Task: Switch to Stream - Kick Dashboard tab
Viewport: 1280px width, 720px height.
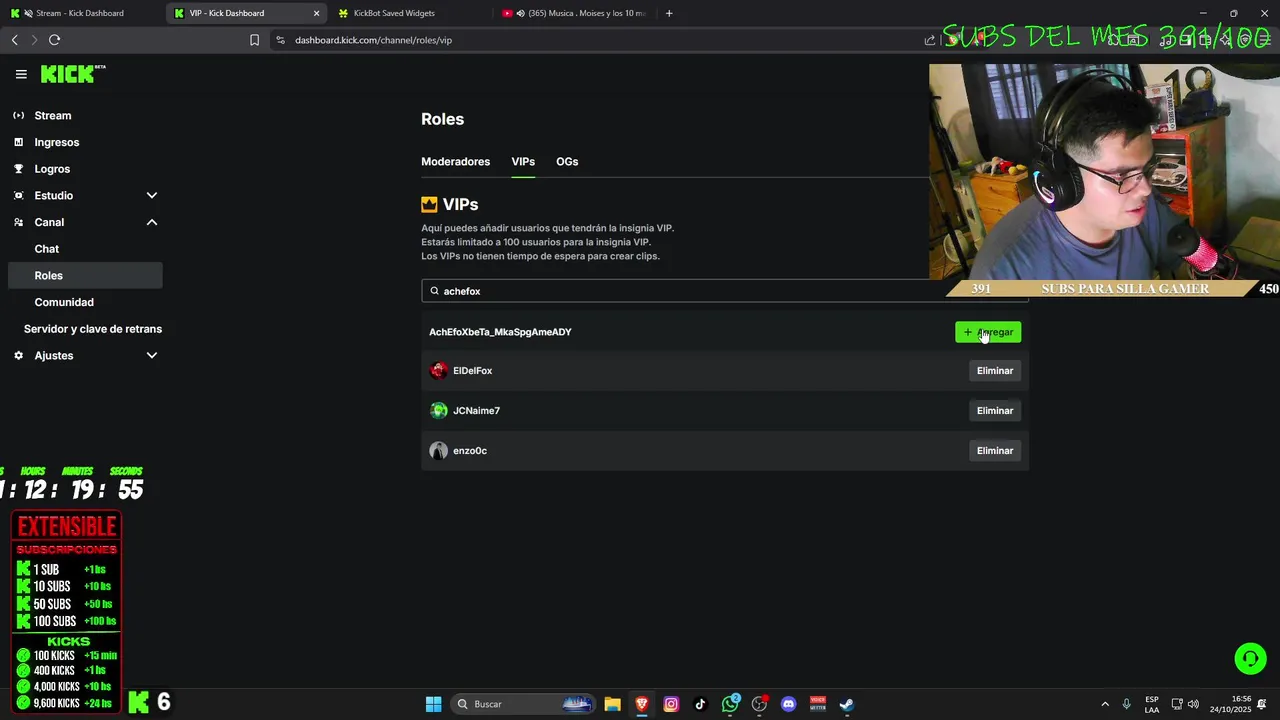Action: click(x=80, y=13)
